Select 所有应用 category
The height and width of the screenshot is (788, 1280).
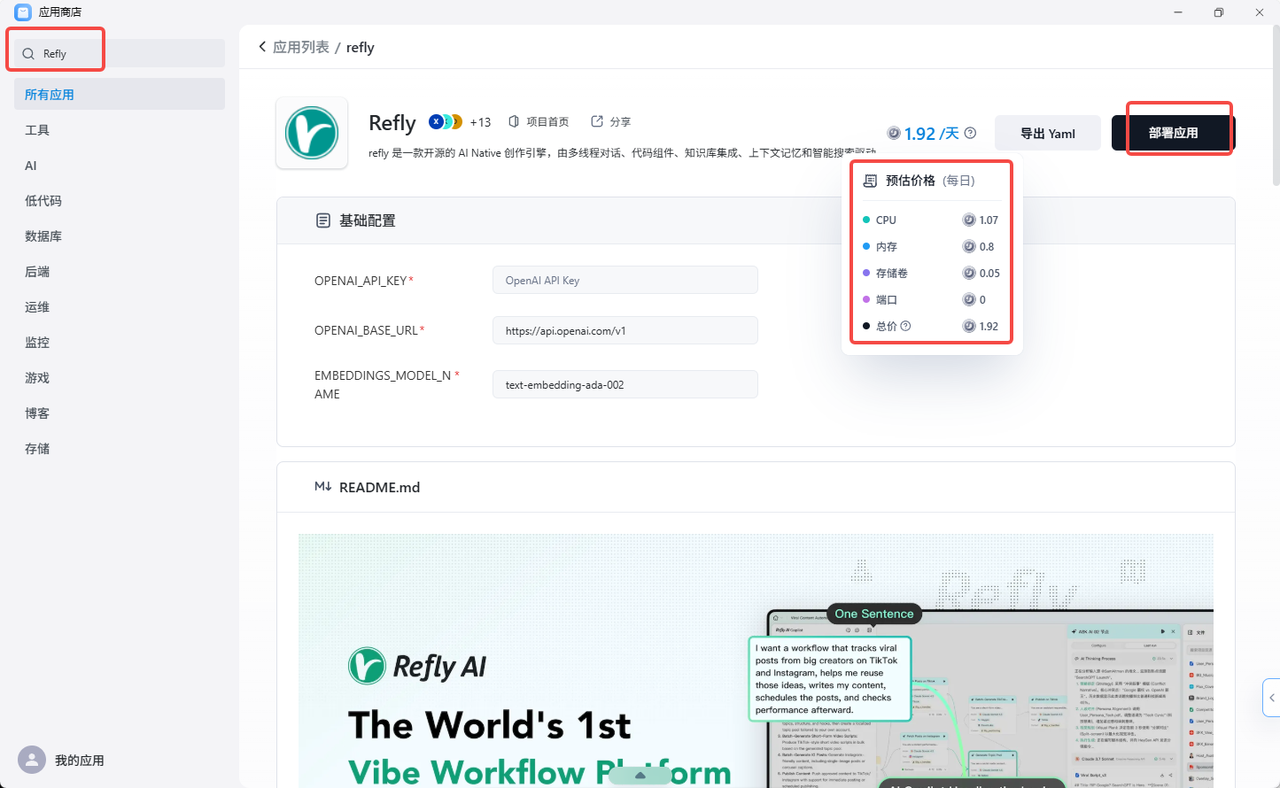119,95
